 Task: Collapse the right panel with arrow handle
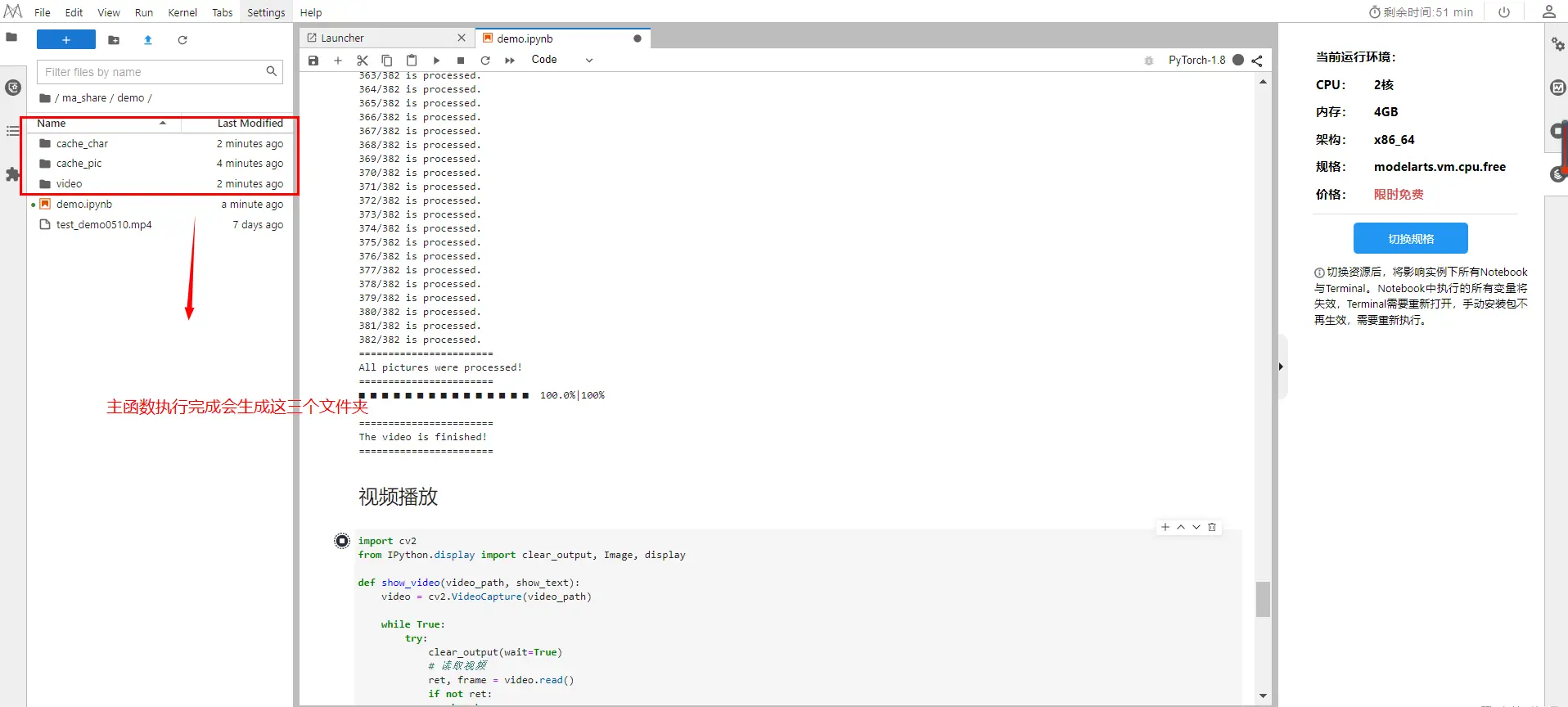coord(1281,367)
